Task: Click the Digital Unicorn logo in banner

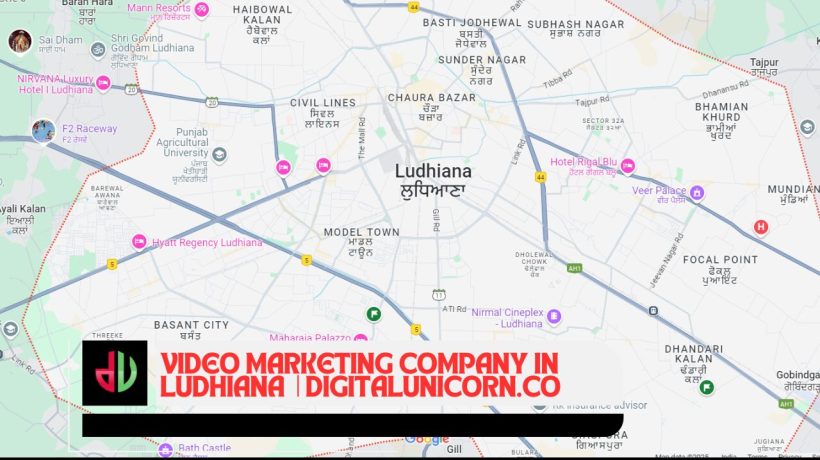Action: [x=115, y=373]
